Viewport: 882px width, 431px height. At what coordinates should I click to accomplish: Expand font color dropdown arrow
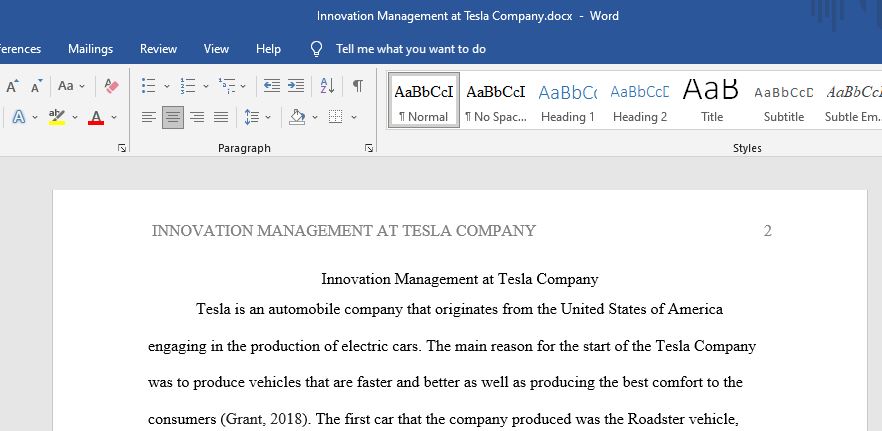pyautogui.click(x=114, y=117)
